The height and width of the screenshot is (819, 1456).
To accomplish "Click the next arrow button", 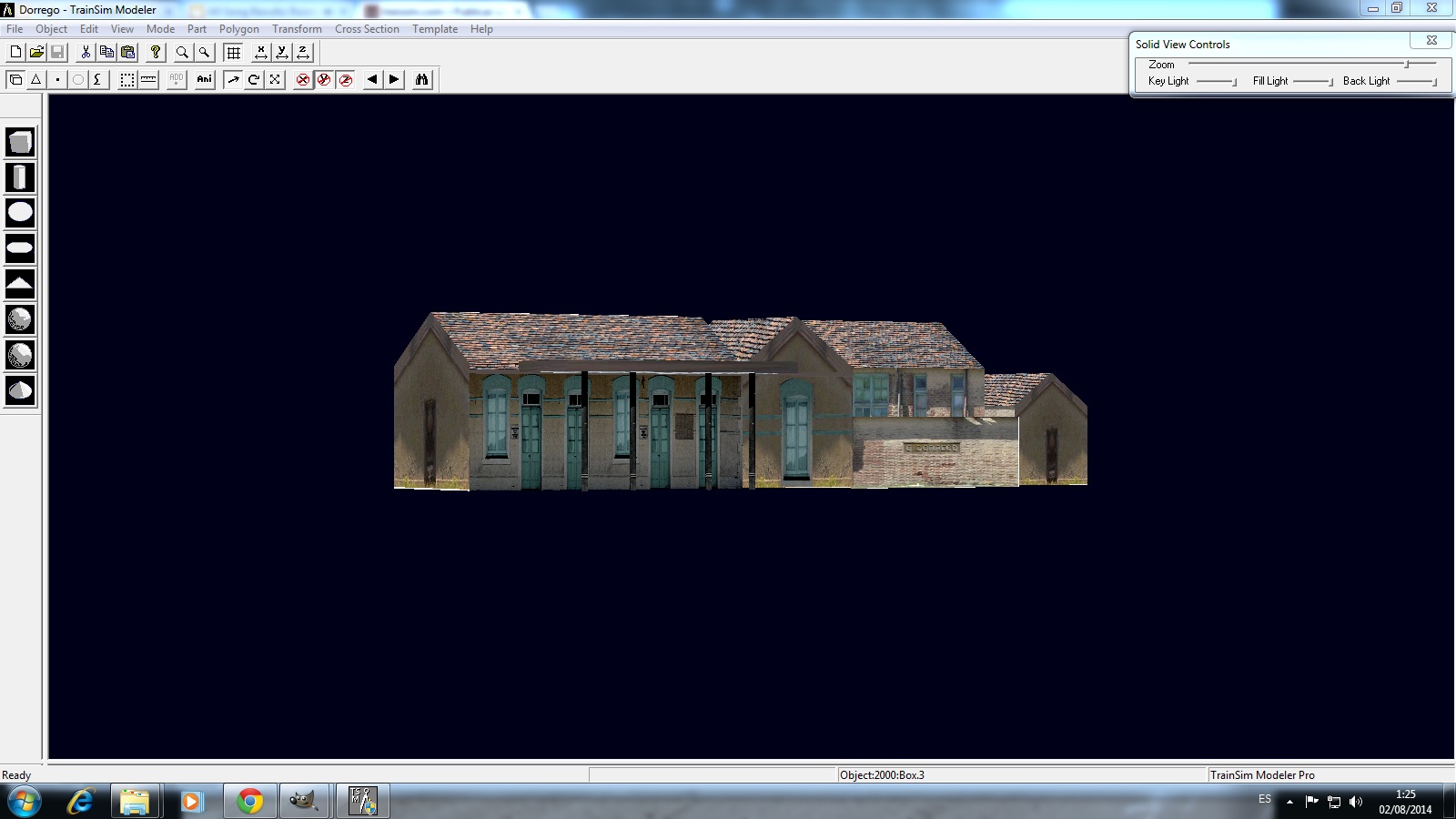I will [x=394, y=80].
